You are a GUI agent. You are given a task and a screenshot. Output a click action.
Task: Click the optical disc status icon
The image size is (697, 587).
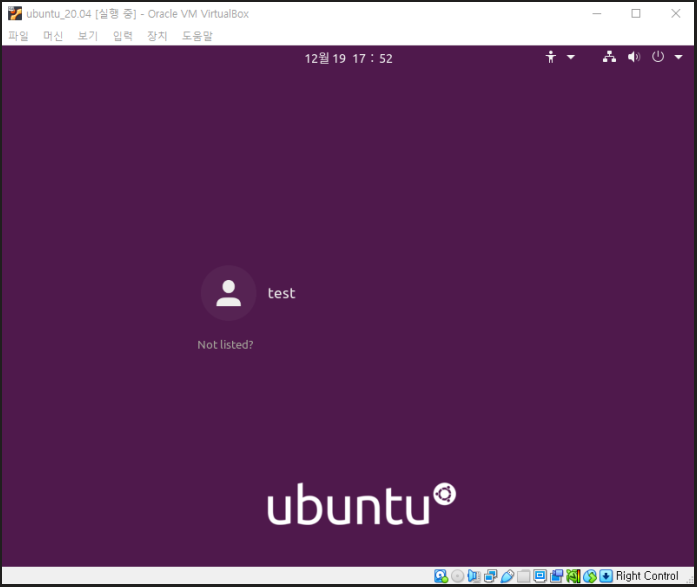click(457, 576)
